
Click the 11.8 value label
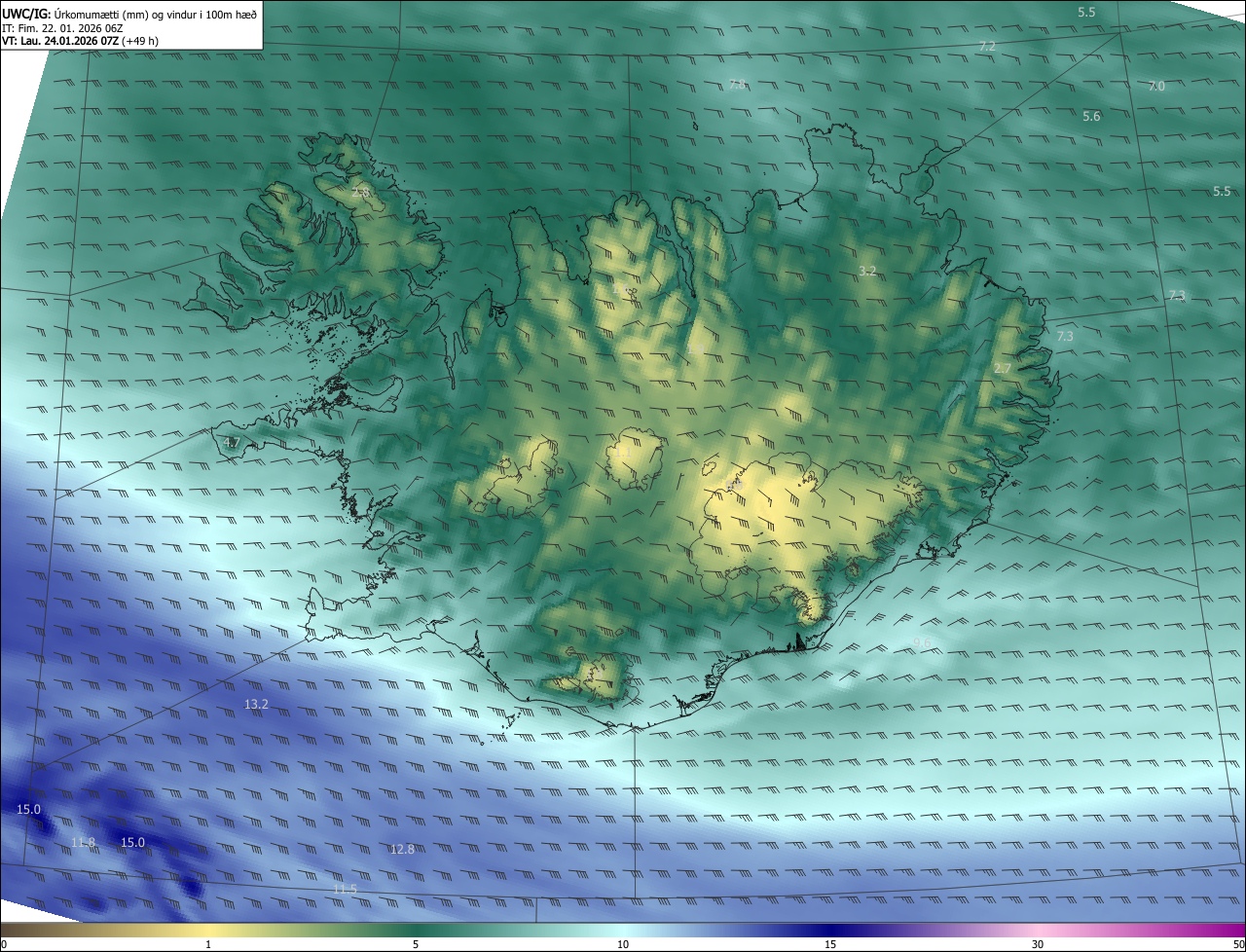coord(84,842)
